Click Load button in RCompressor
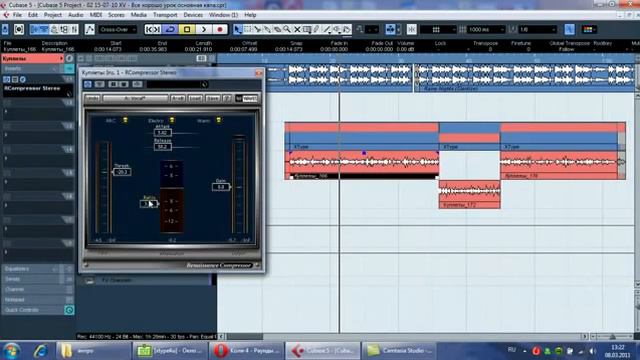Screen dimensions: 640x360 pyautogui.click(x=196, y=98)
